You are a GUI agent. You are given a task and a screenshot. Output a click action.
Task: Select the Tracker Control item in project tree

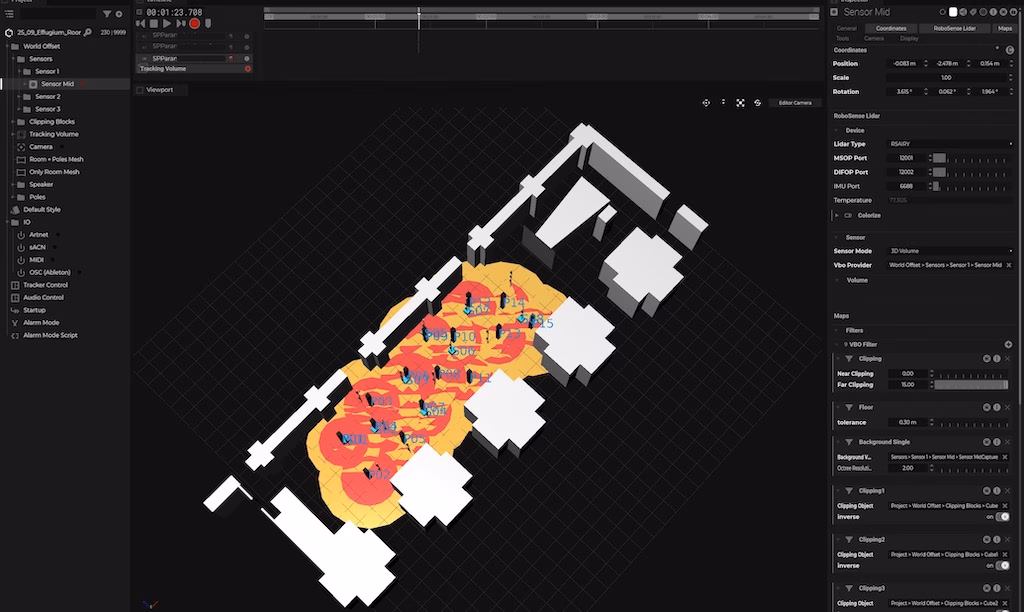pos(44,285)
